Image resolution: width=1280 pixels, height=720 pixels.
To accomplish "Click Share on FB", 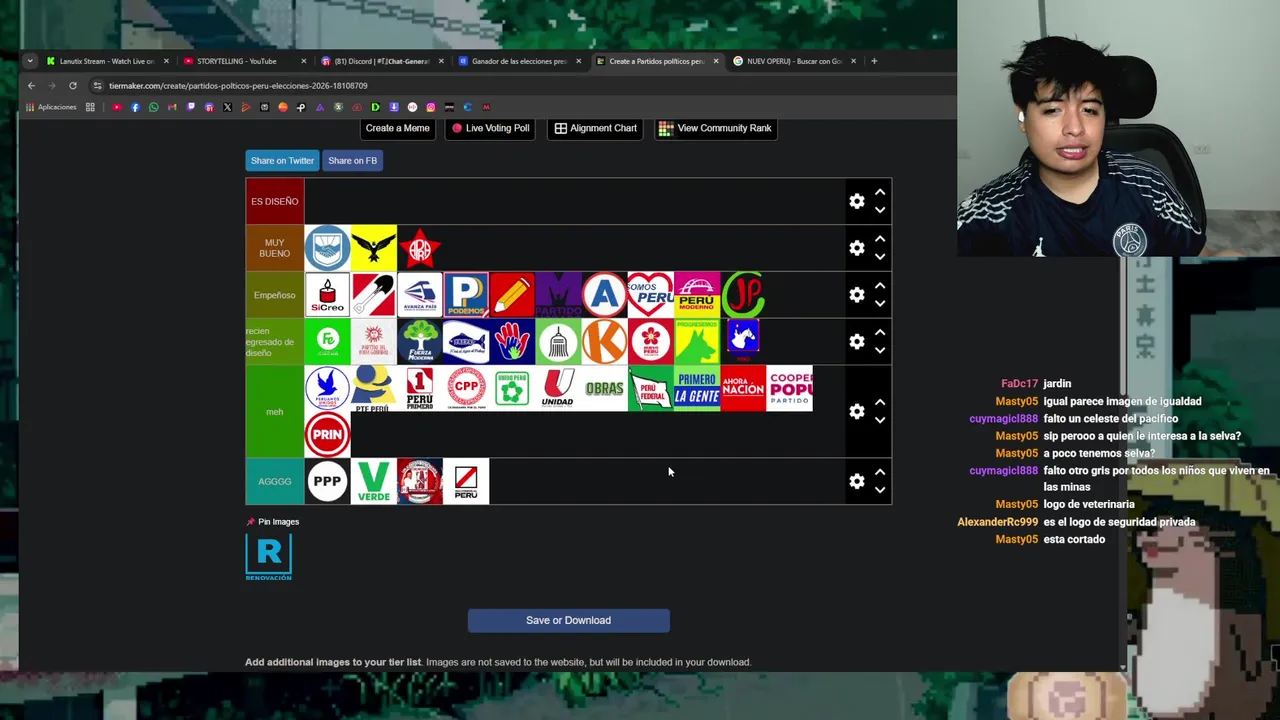I will pos(352,160).
